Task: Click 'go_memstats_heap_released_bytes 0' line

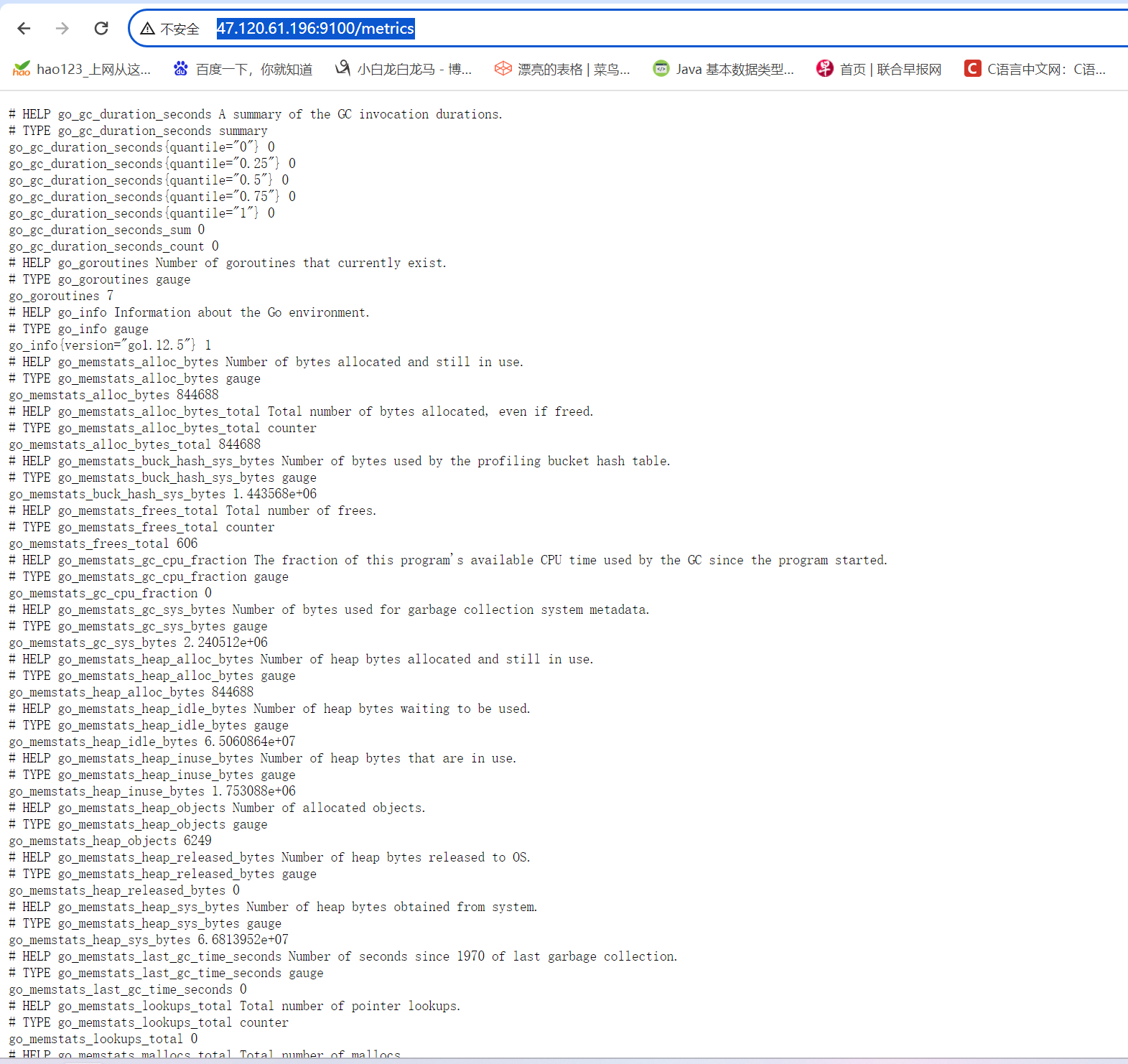Action: (124, 890)
